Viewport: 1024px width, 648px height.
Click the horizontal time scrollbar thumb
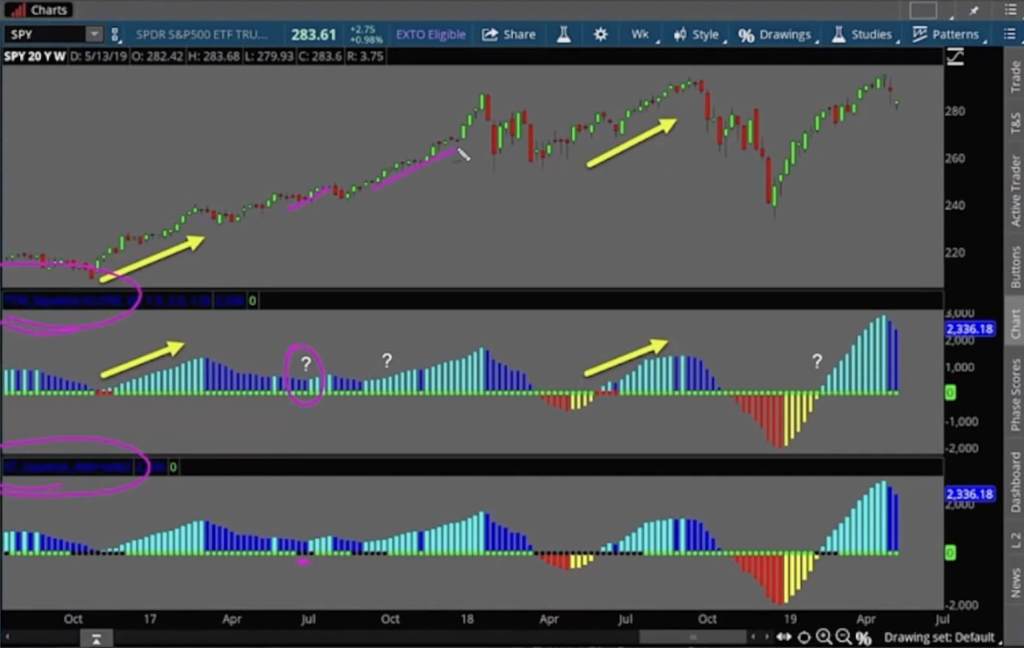(692, 637)
